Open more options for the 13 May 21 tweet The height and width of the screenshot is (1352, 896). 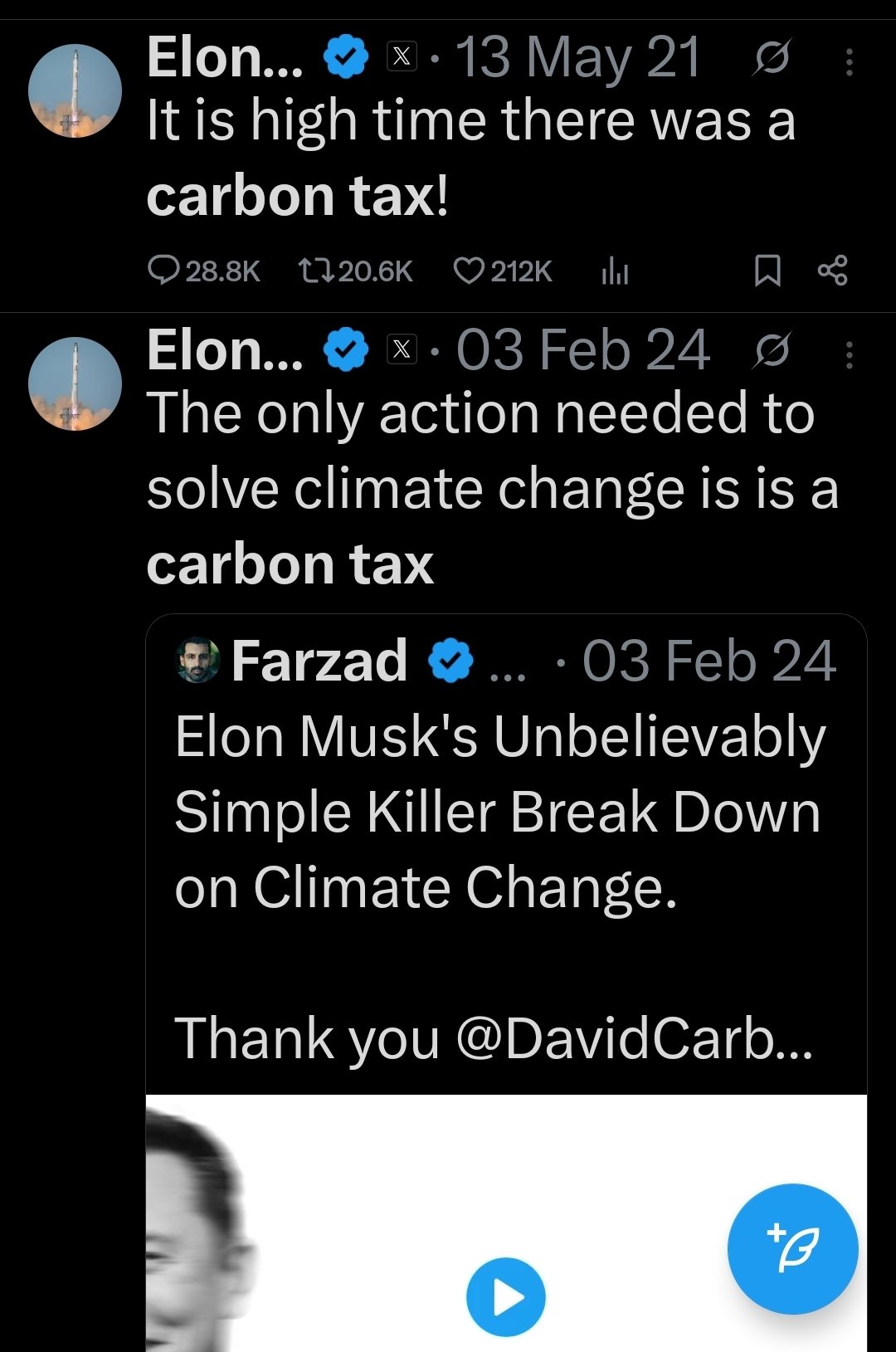tap(849, 61)
